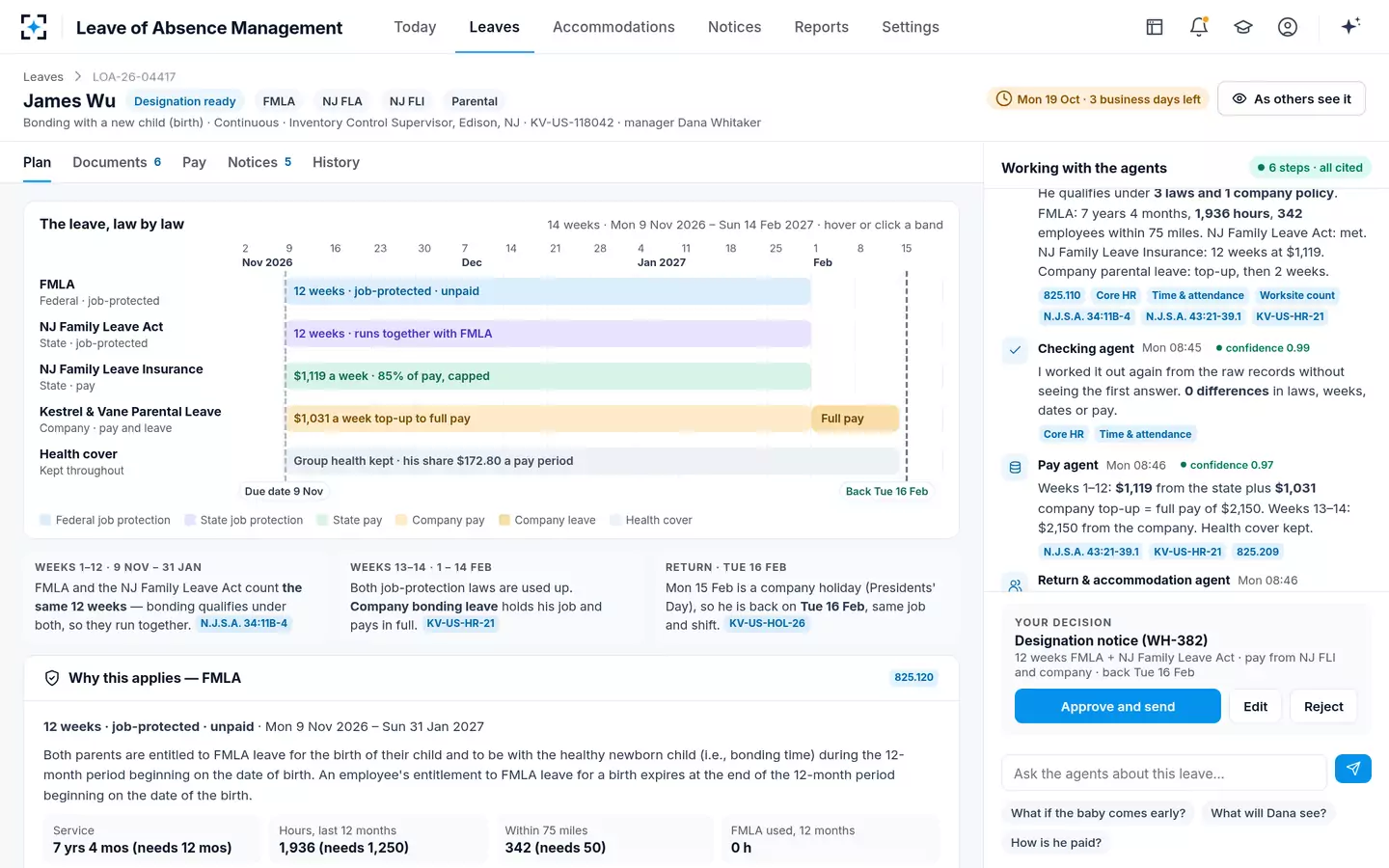
Task: Click the app logo icon
Action: 34,27
